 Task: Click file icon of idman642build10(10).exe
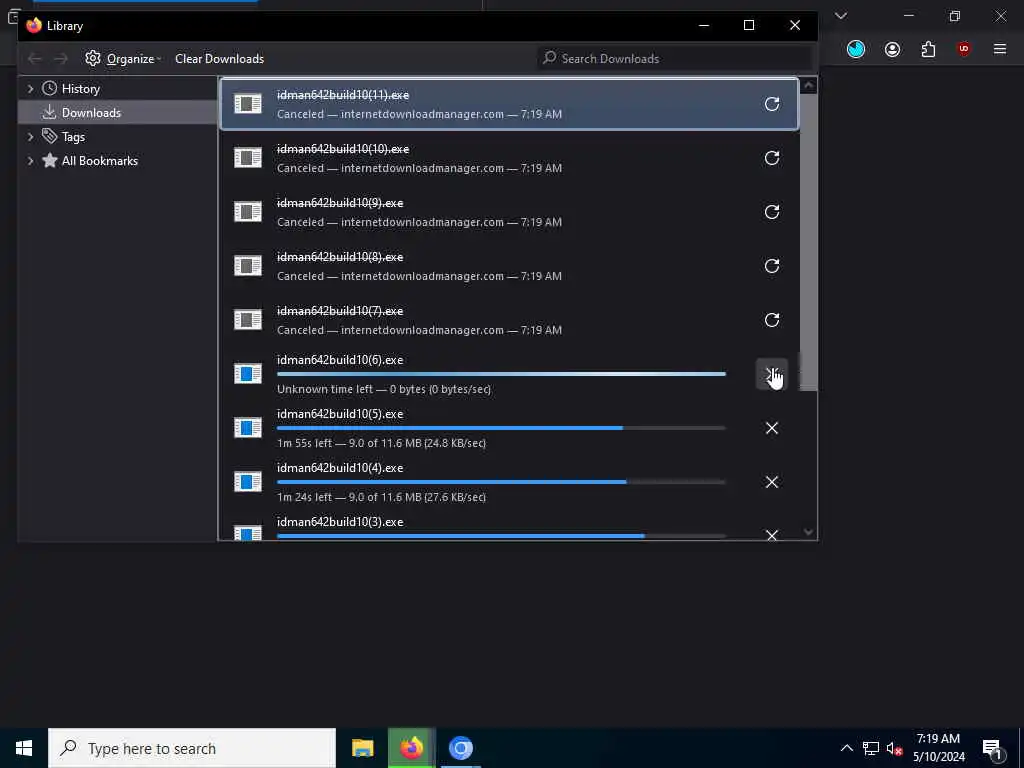248,158
